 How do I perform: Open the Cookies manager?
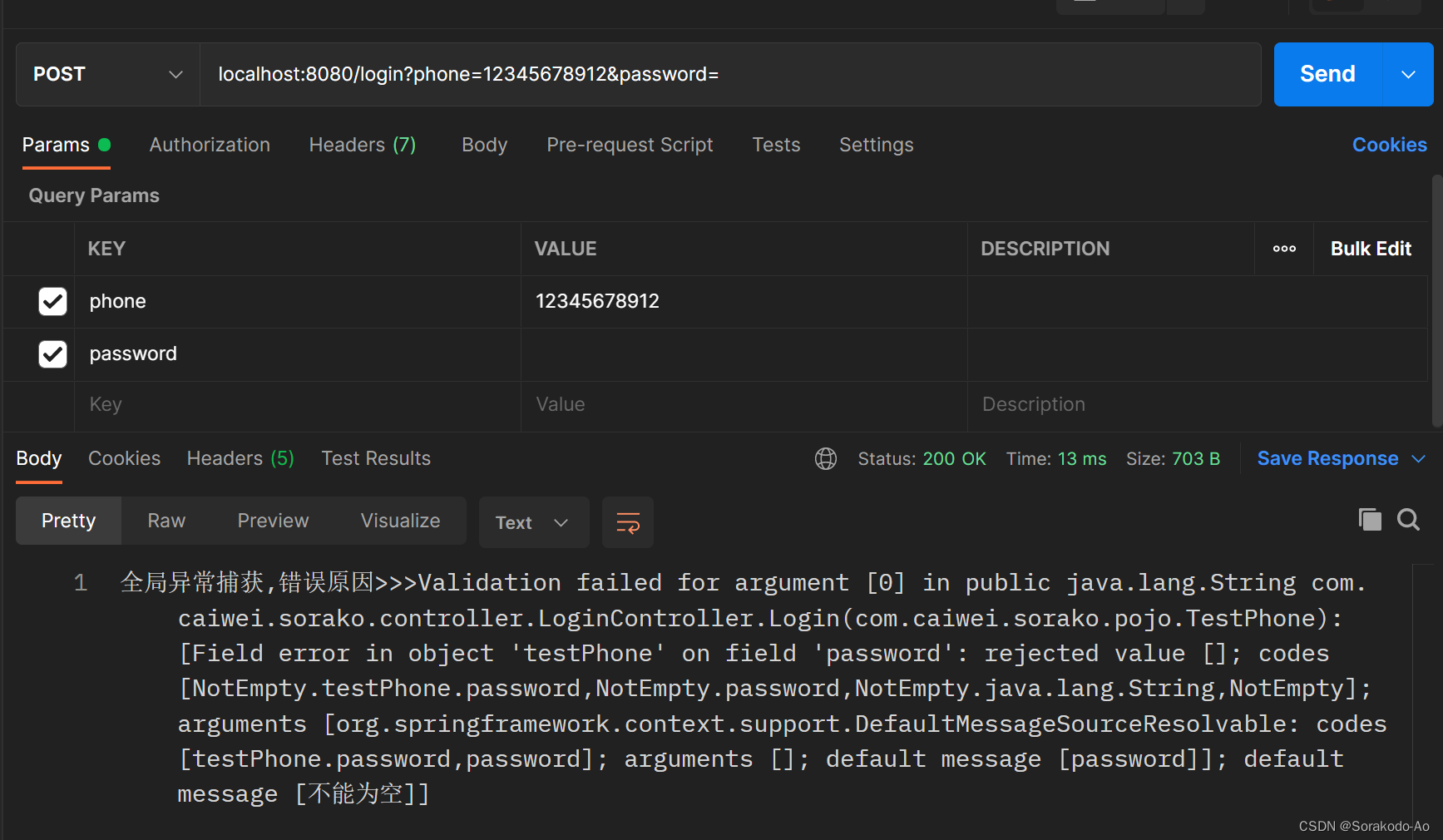point(1389,145)
